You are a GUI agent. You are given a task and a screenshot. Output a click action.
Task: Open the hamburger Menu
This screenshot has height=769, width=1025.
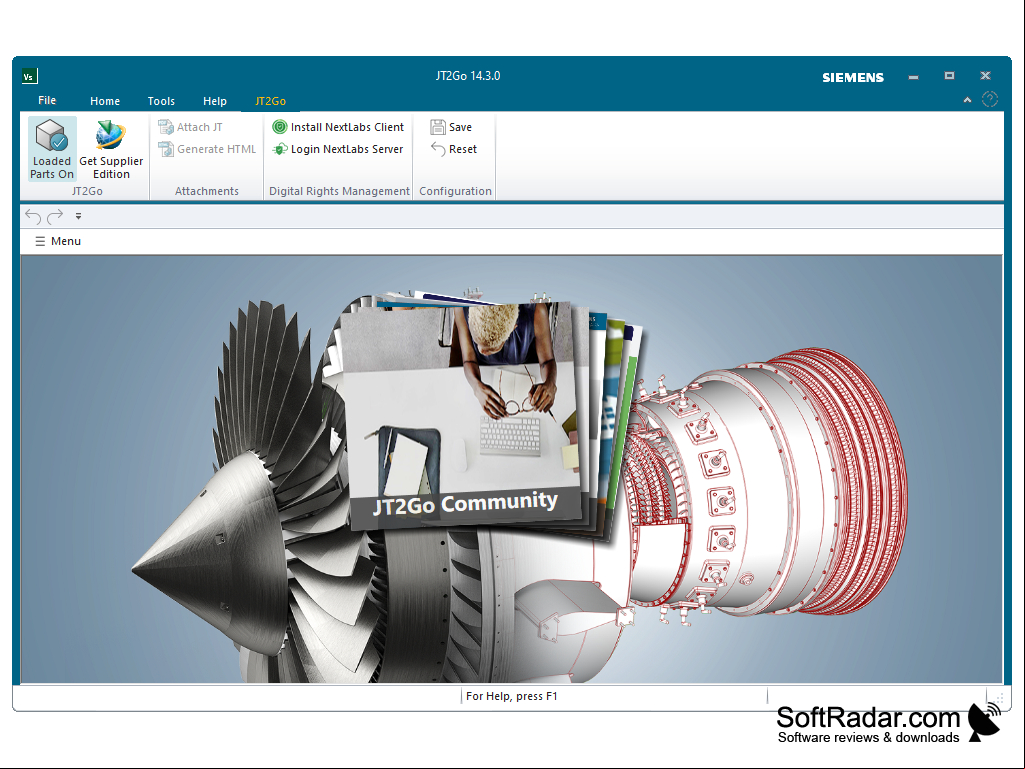coord(58,241)
